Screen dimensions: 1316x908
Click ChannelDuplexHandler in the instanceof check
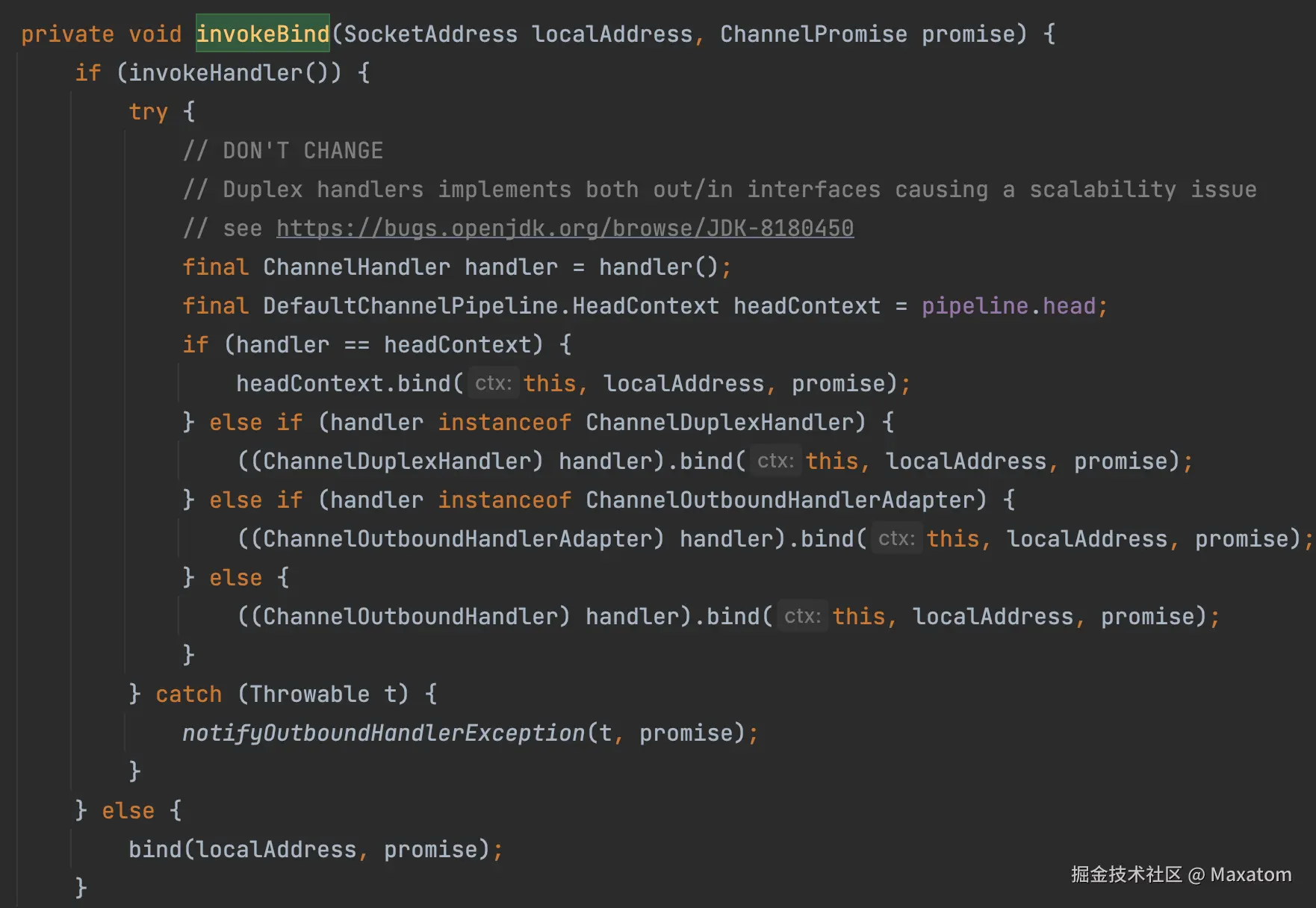pyautogui.click(x=719, y=423)
